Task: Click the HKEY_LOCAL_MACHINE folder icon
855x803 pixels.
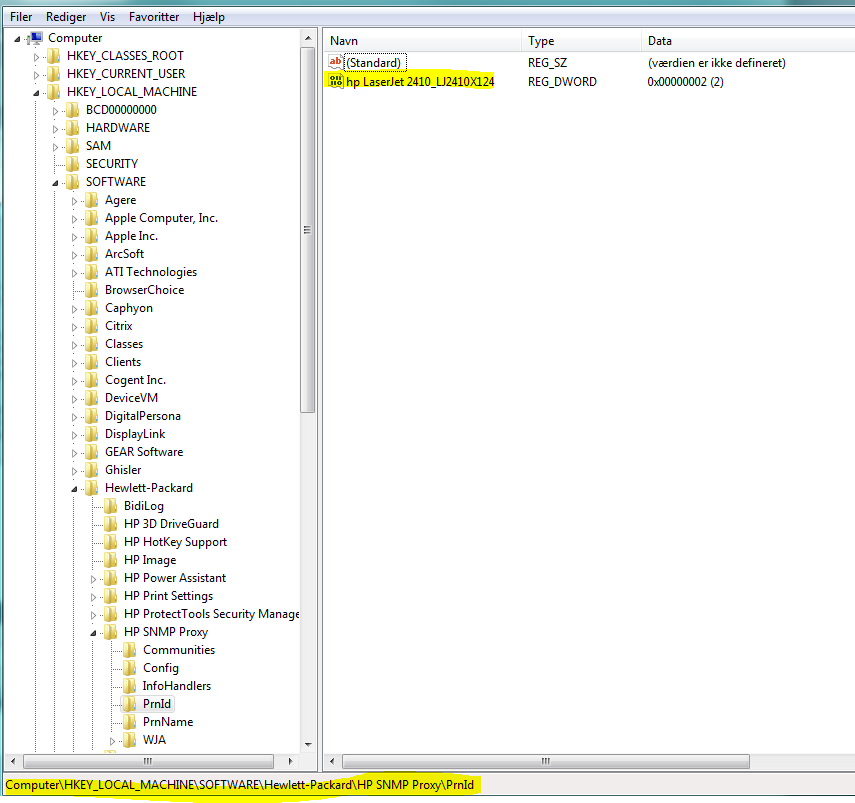Action: click(x=53, y=92)
